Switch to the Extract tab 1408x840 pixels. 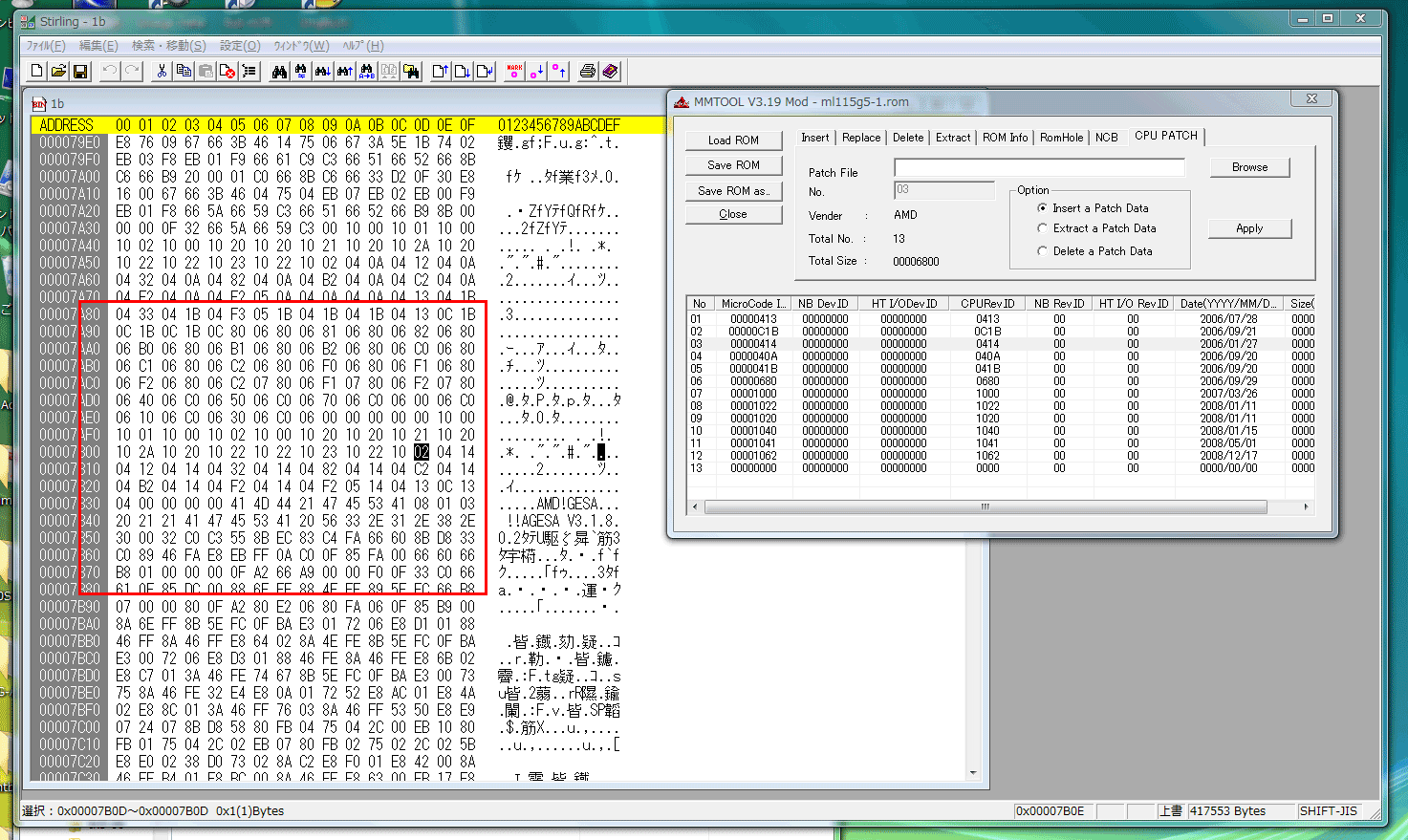953,138
